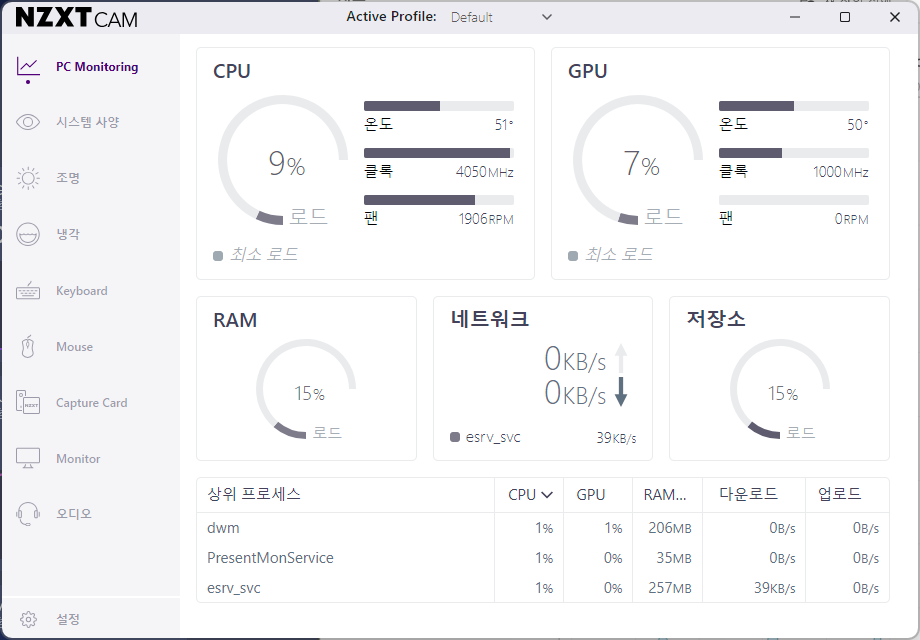Open the 냉각 cooling icon
The image size is (920, 640).
28,234
